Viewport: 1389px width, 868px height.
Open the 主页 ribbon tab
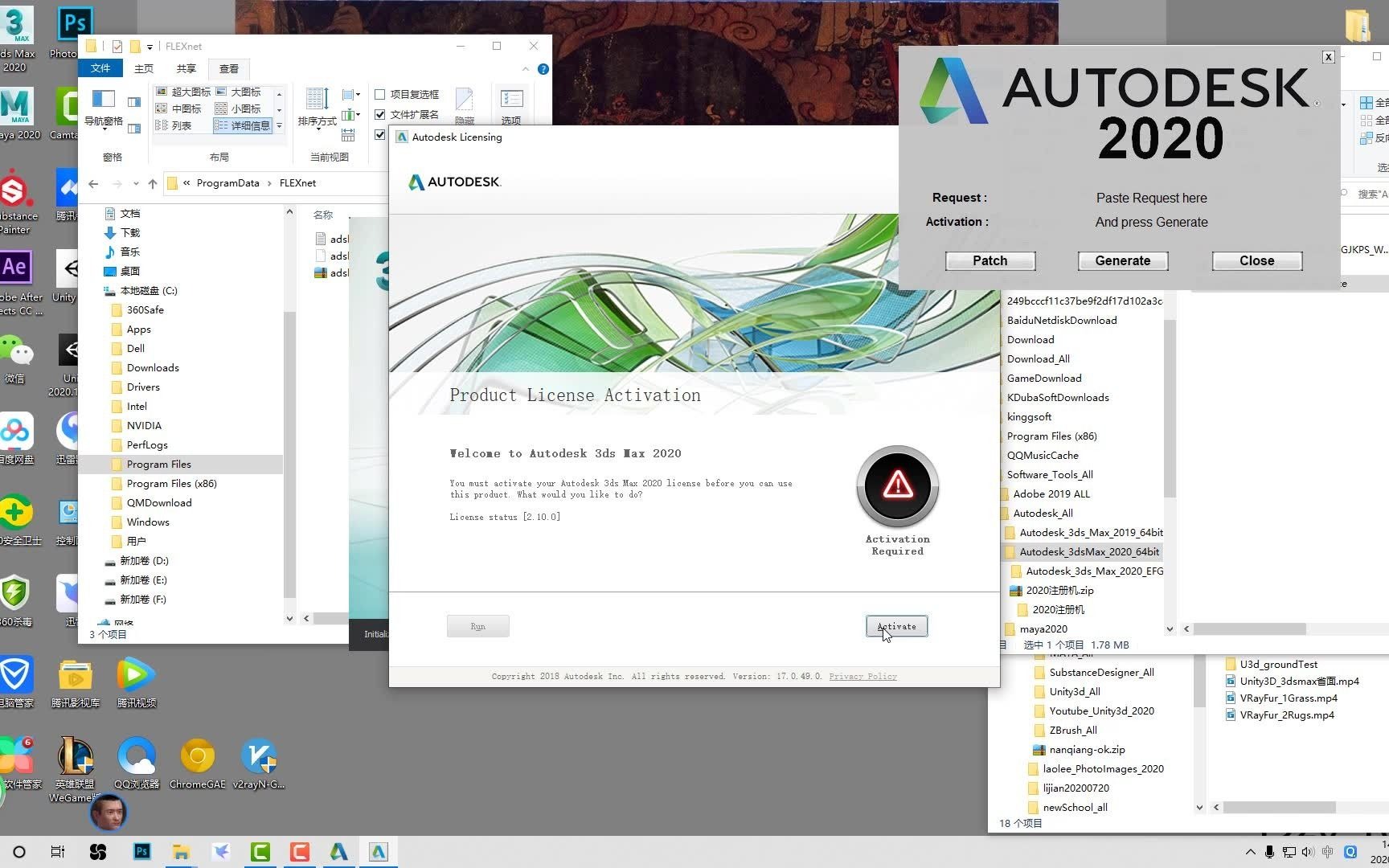point(144,68)
